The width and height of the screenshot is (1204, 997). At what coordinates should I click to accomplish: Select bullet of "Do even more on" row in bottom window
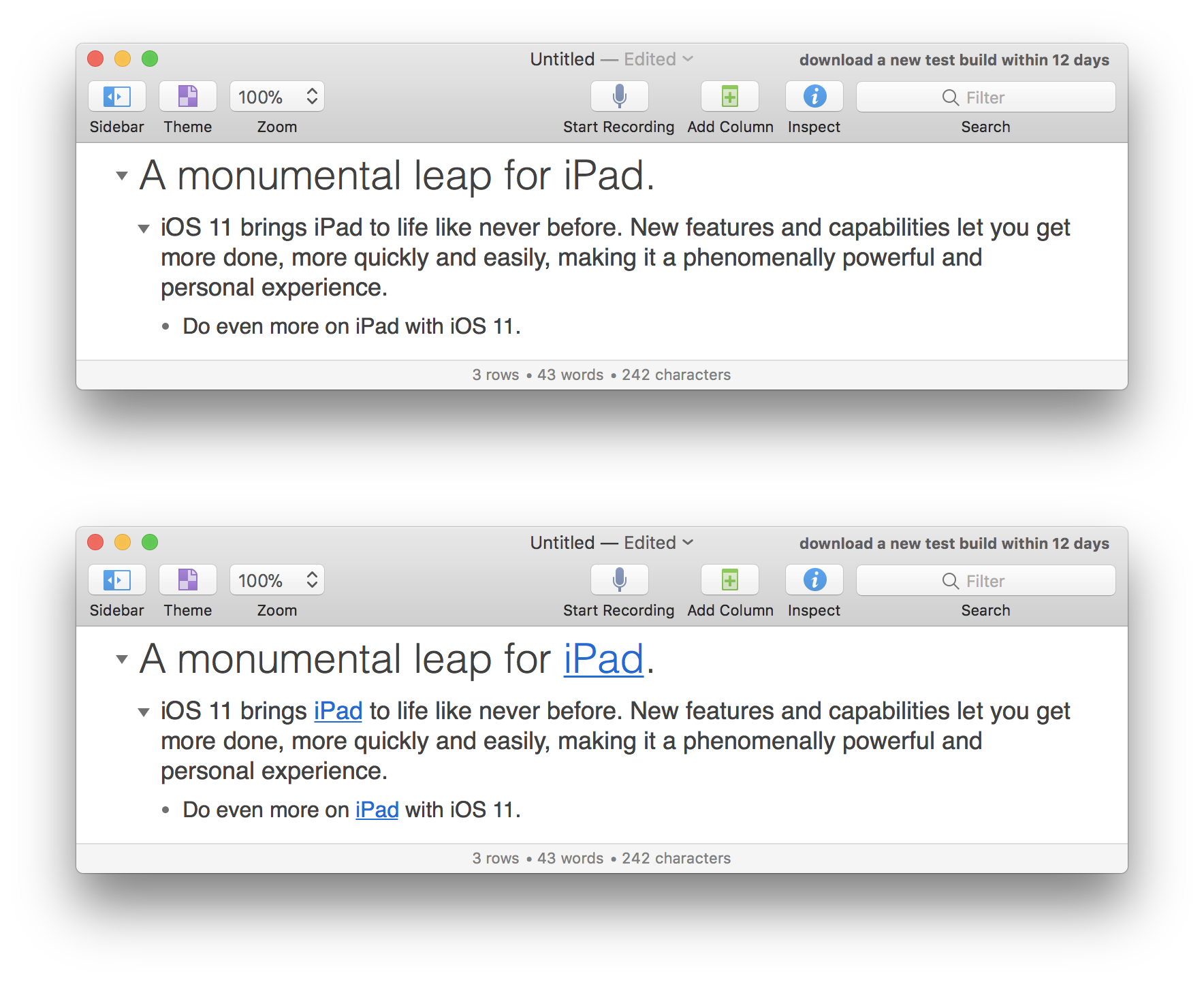[x=165, y=810]
